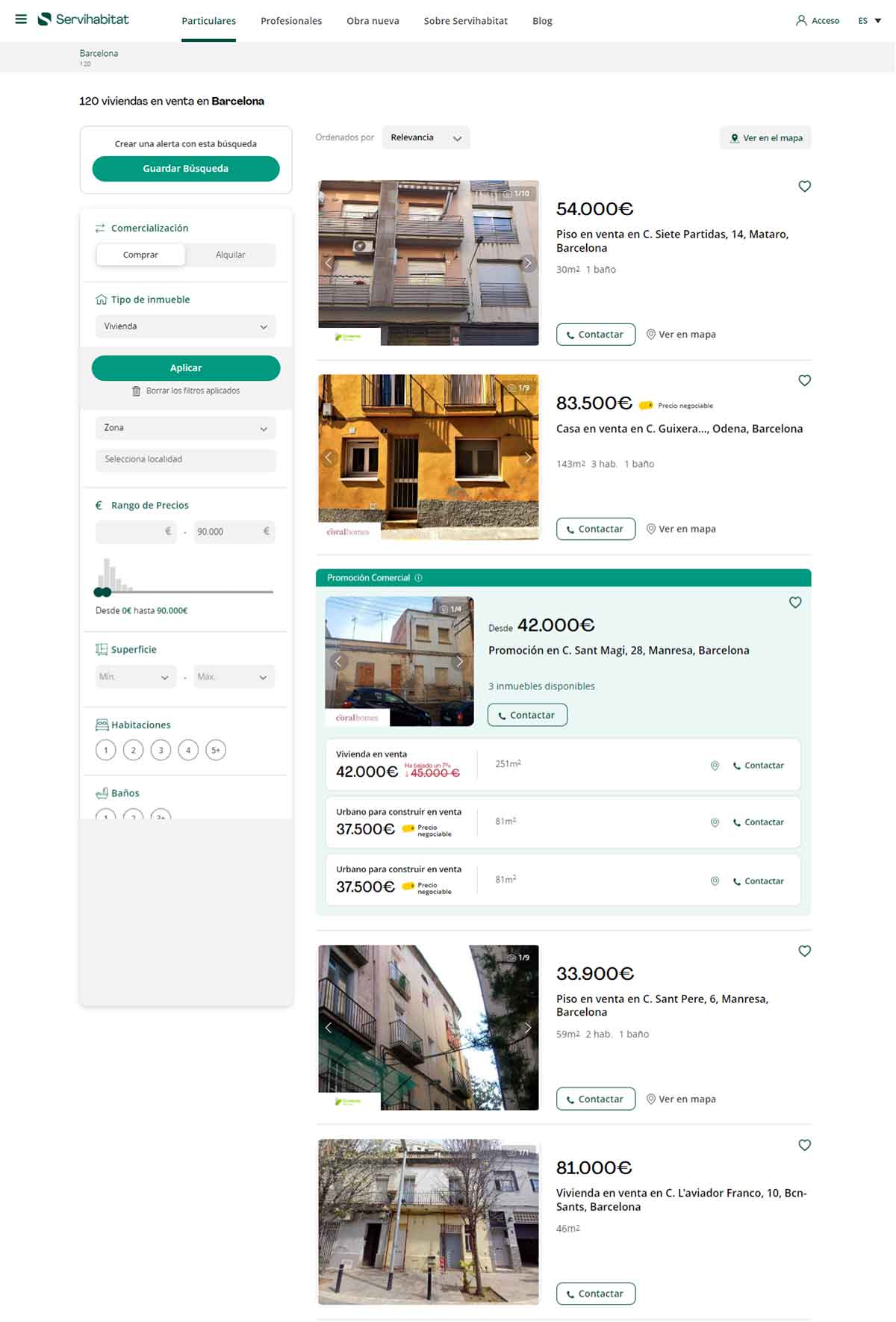Click the Promoción Comercial info icon
896x1322 pixels.
pos(418,577)
